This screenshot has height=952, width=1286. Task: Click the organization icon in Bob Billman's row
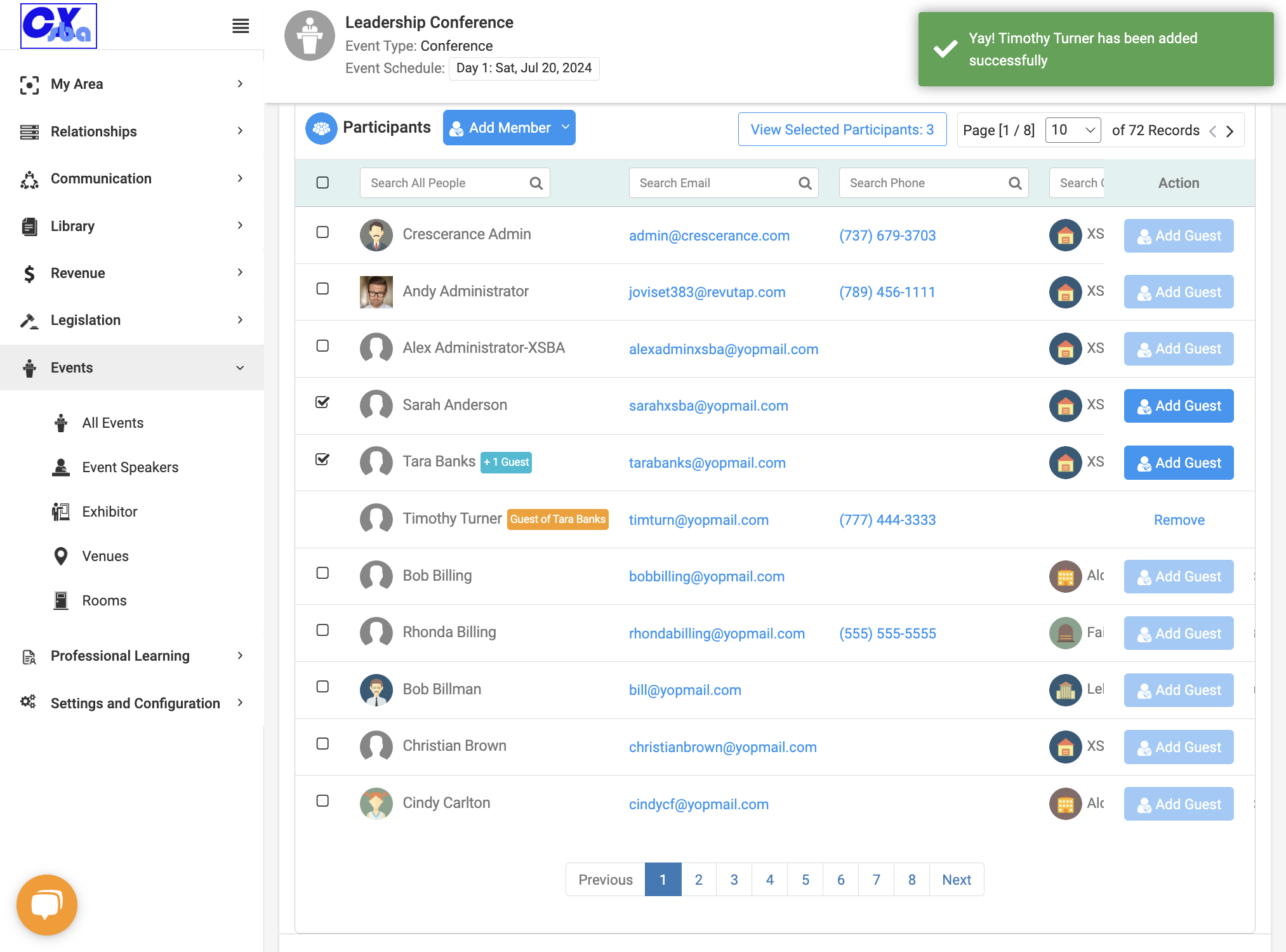(x=1065, y=690)
